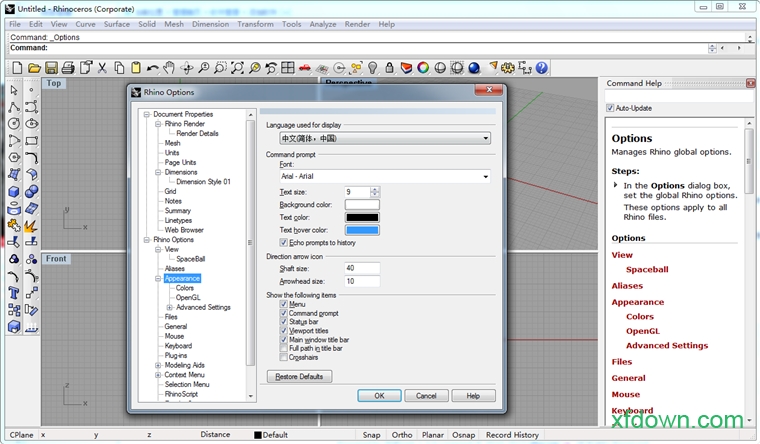Viewport: 760px width, 444px height.
Task: Open the Analyze menu
Action: tap(322, 24)
